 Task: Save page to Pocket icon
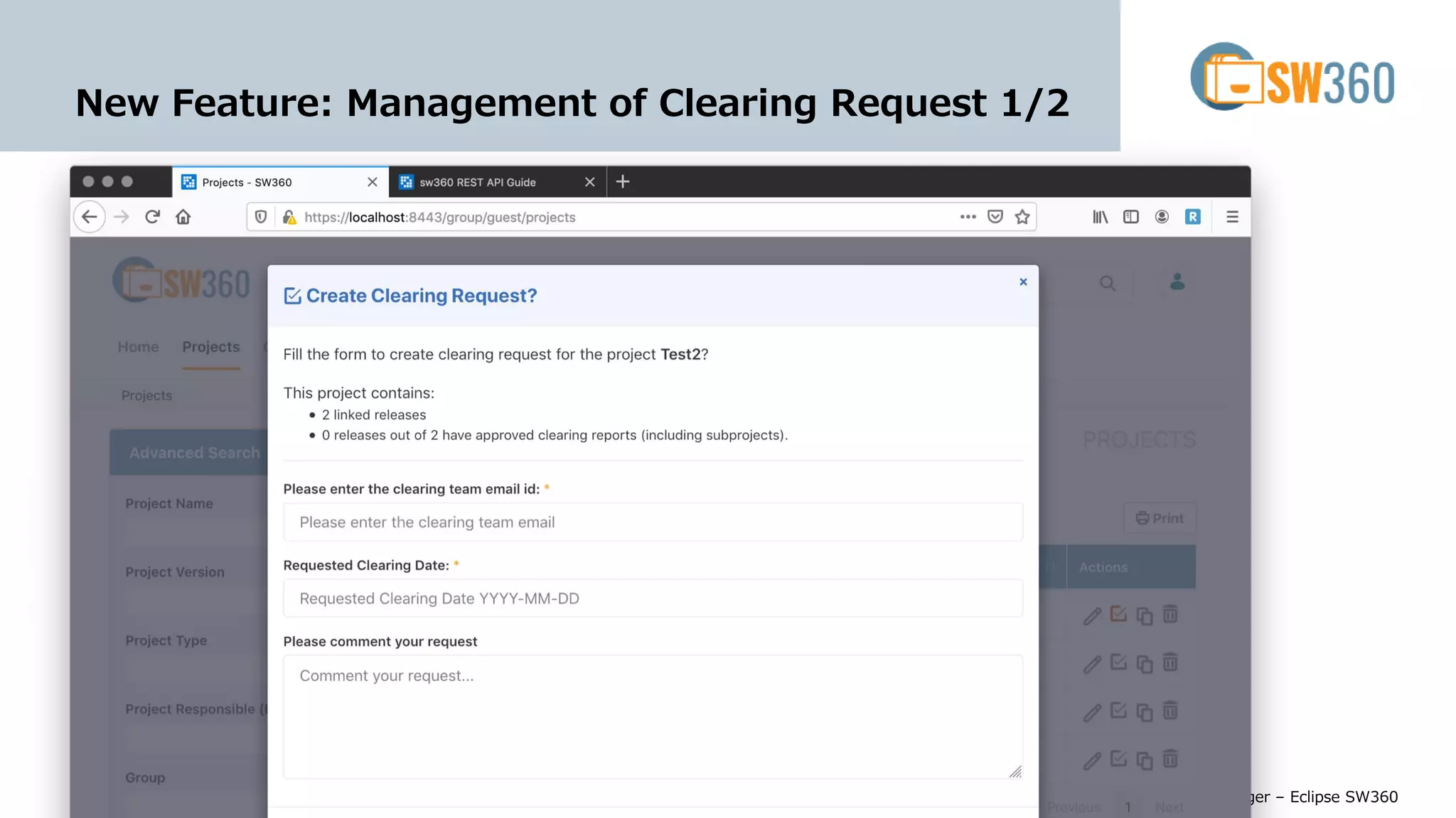click(x=995, y=217)
